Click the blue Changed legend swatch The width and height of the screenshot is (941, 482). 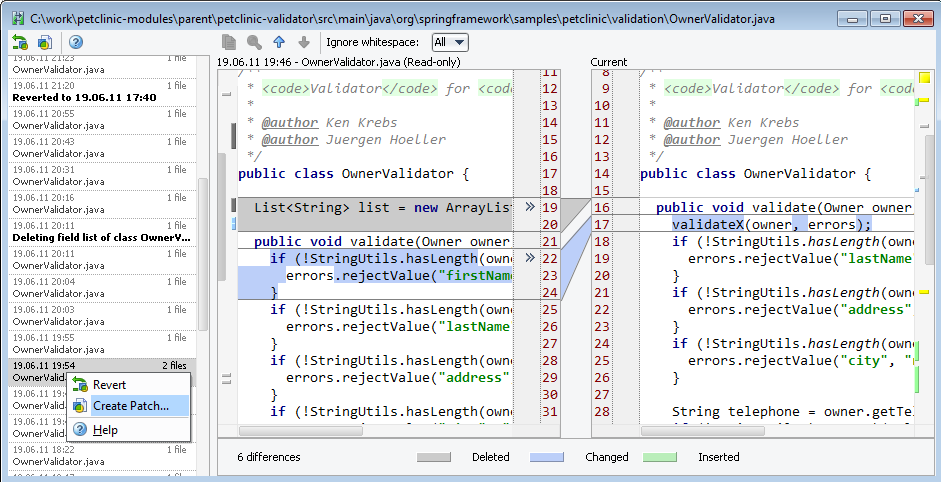click(547, 457)
